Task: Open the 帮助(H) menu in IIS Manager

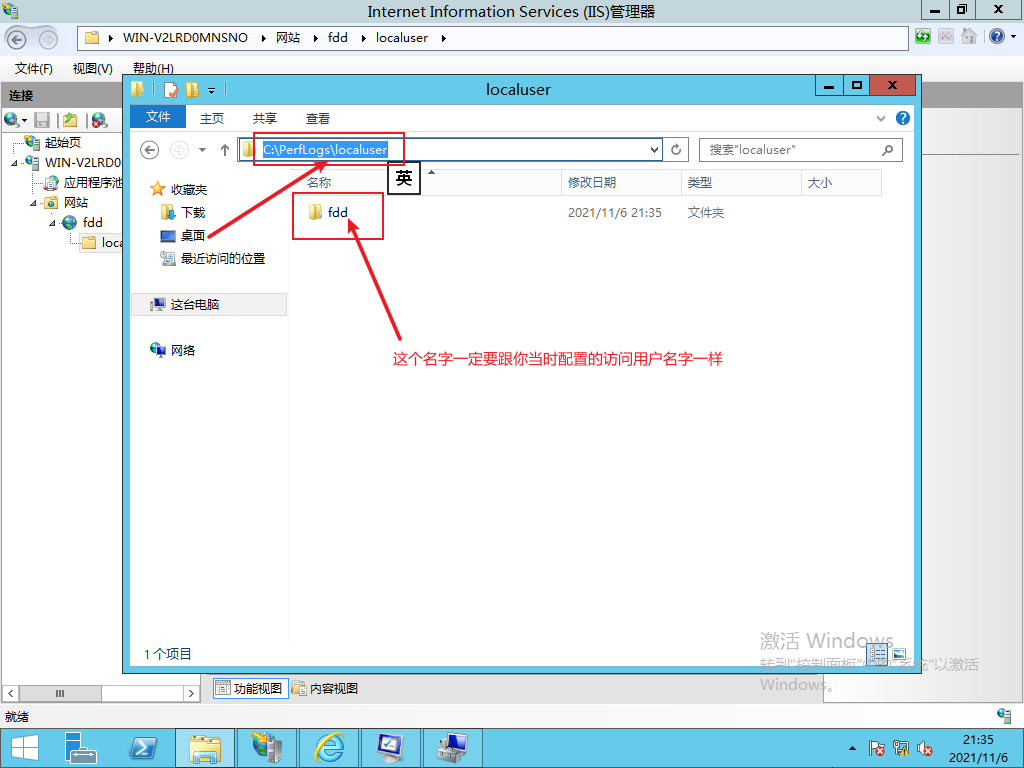Action: pos(153,68)
